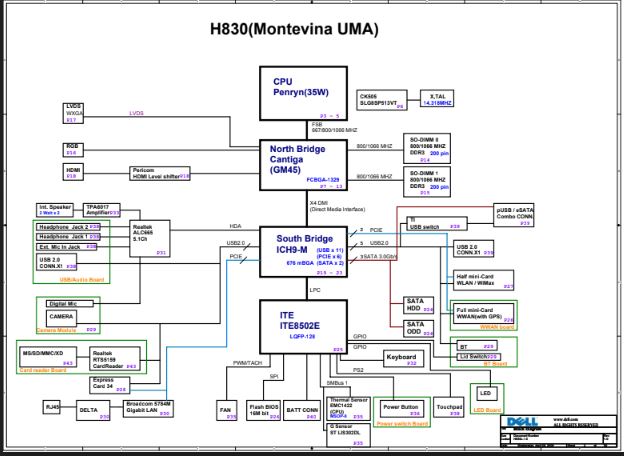Select the FAN block
Viewport: 624px width, 456px height.
[x=227, y=410]
